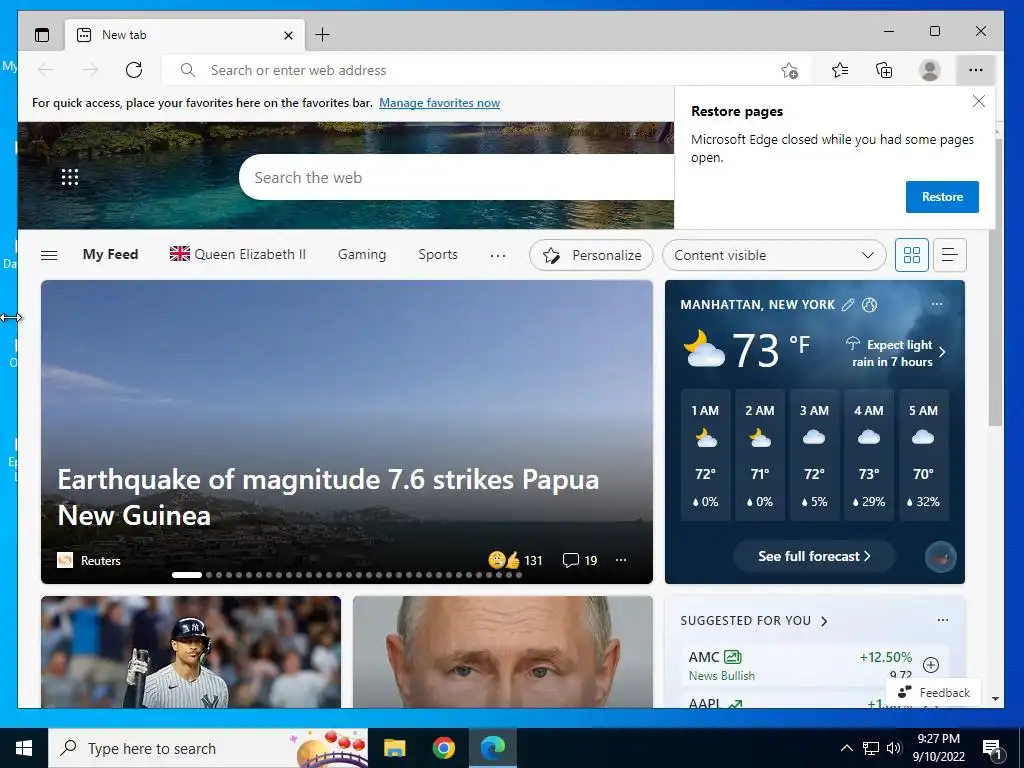Click the browser refresh button

click(x=134, y=70)
